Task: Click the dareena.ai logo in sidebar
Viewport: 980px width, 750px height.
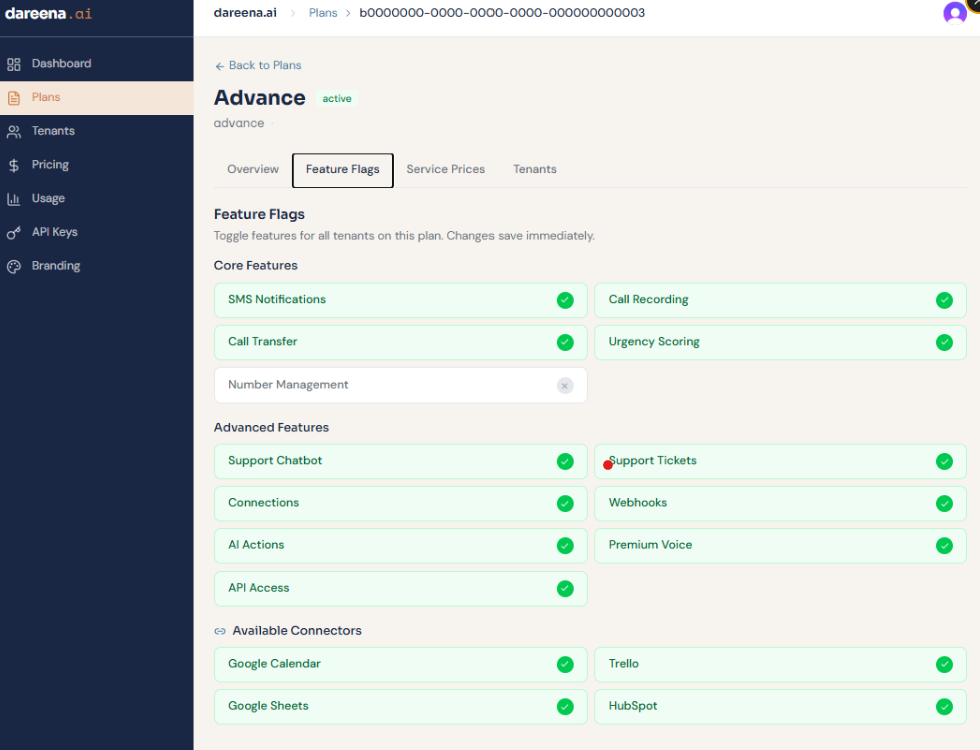Action: pyautogui.click(x=48, y=14)
